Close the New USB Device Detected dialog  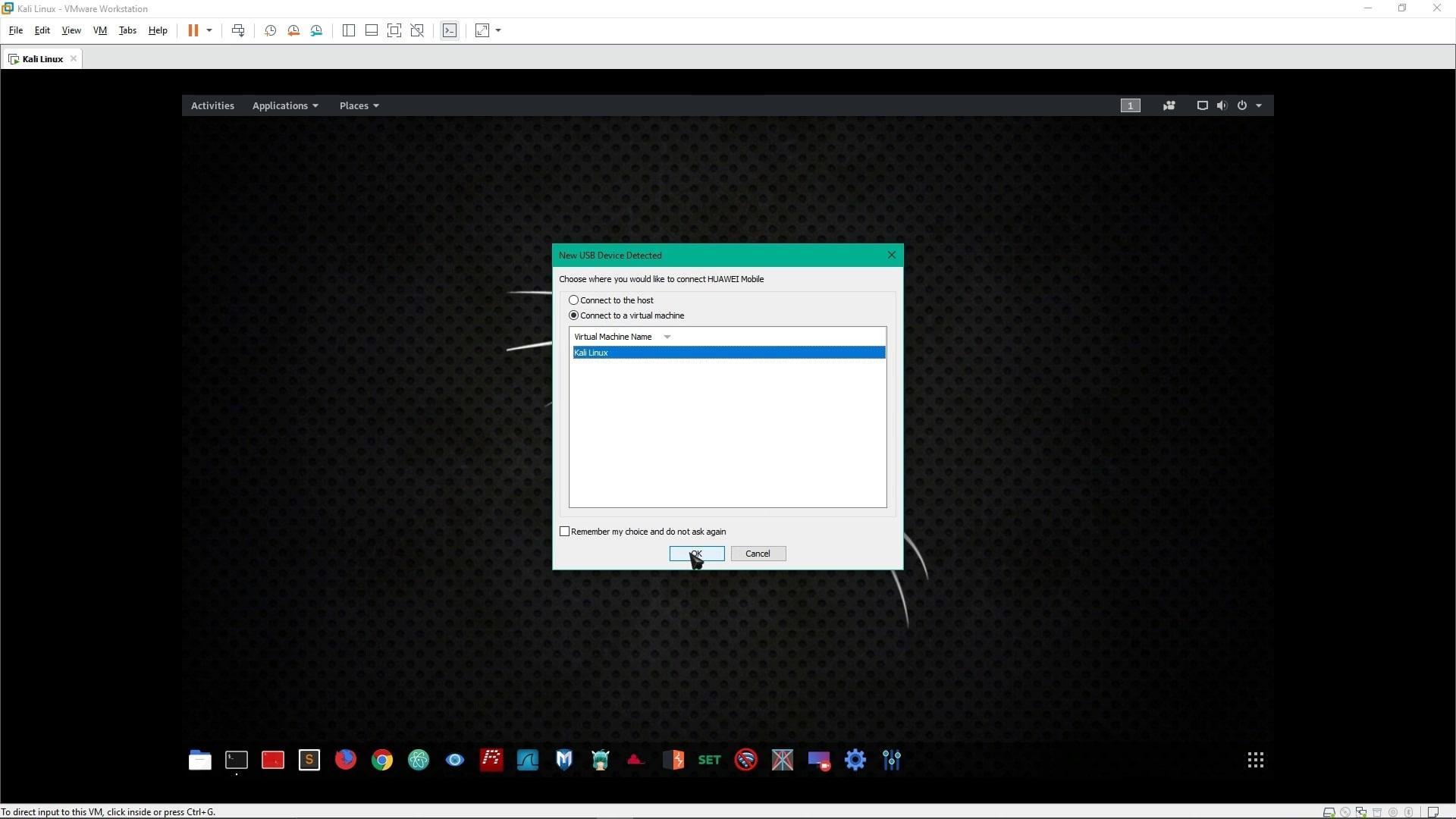[x=892, y=255]
